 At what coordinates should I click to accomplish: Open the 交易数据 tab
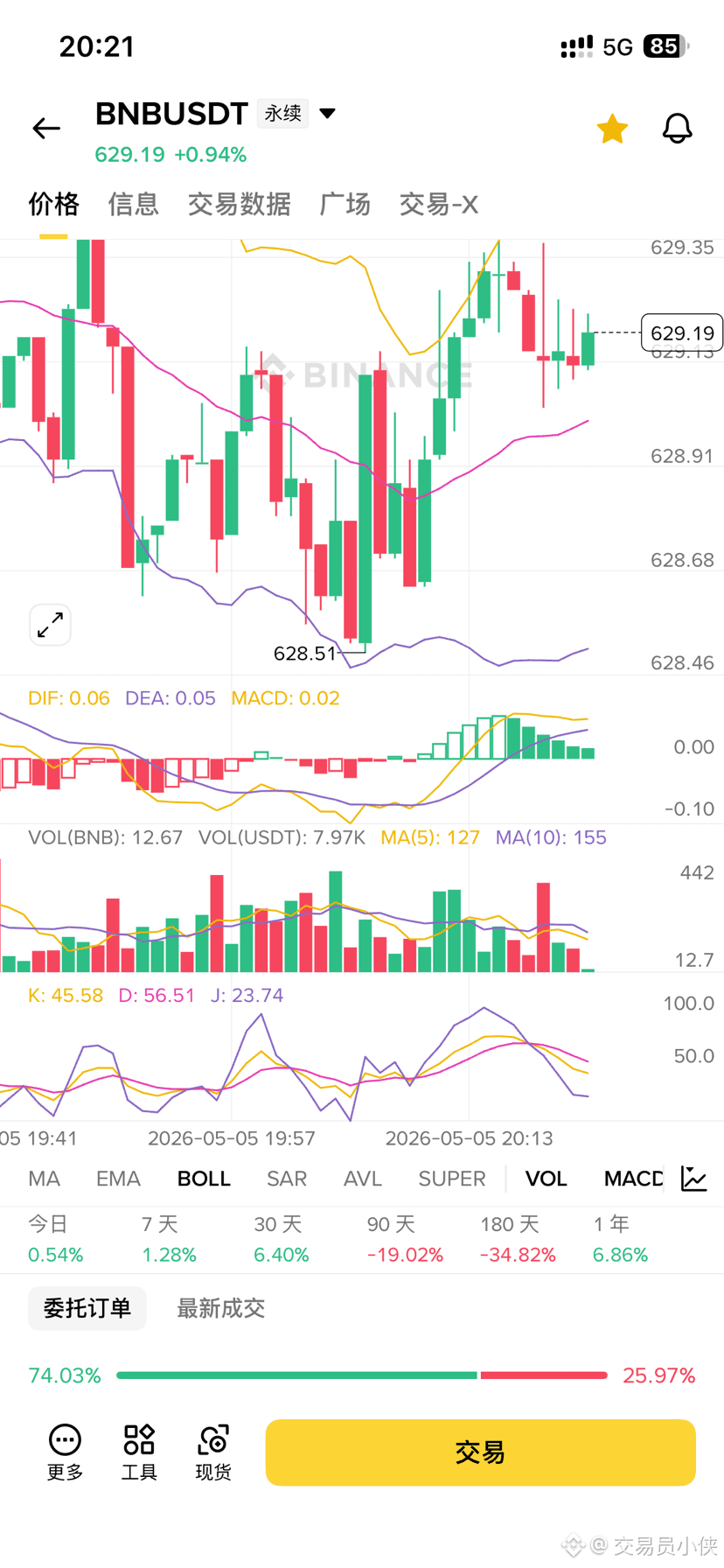(240, 204)
